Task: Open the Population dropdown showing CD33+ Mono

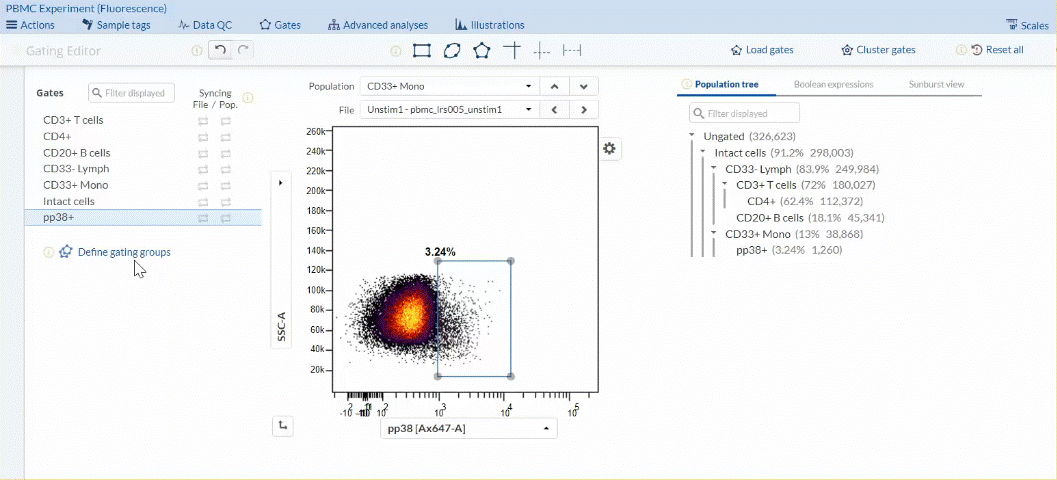Action: tap(450, 86)
